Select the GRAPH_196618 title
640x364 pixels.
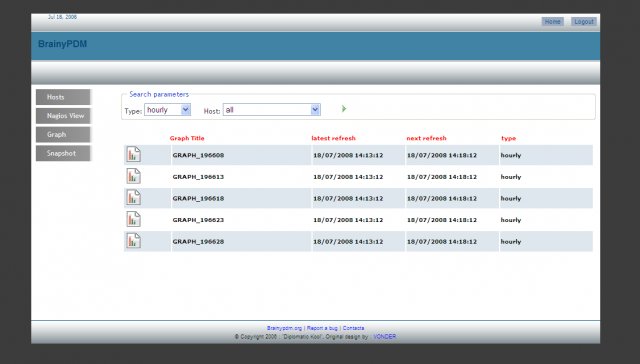[198, 198]
